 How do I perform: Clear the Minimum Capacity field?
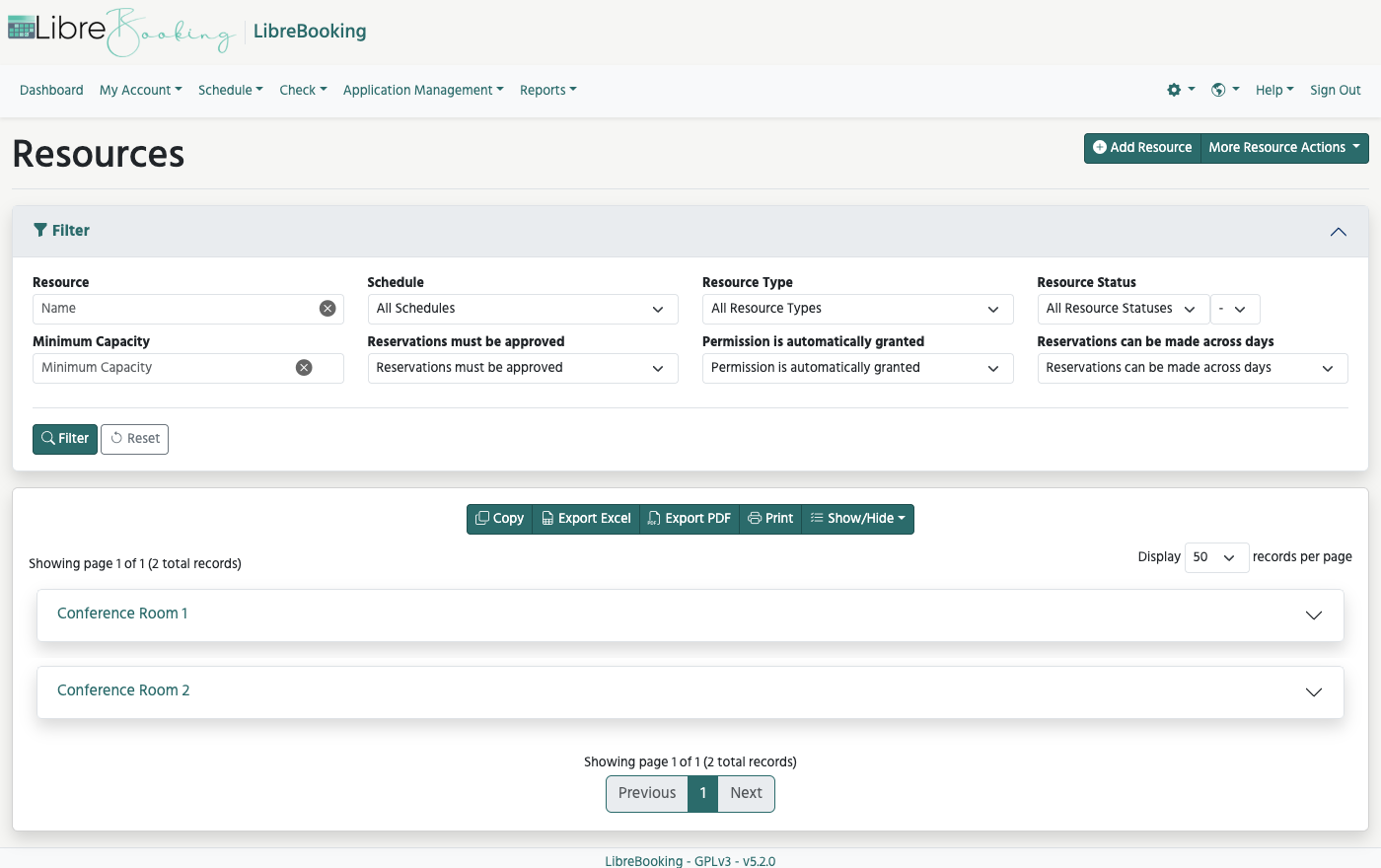click(304, 368)
